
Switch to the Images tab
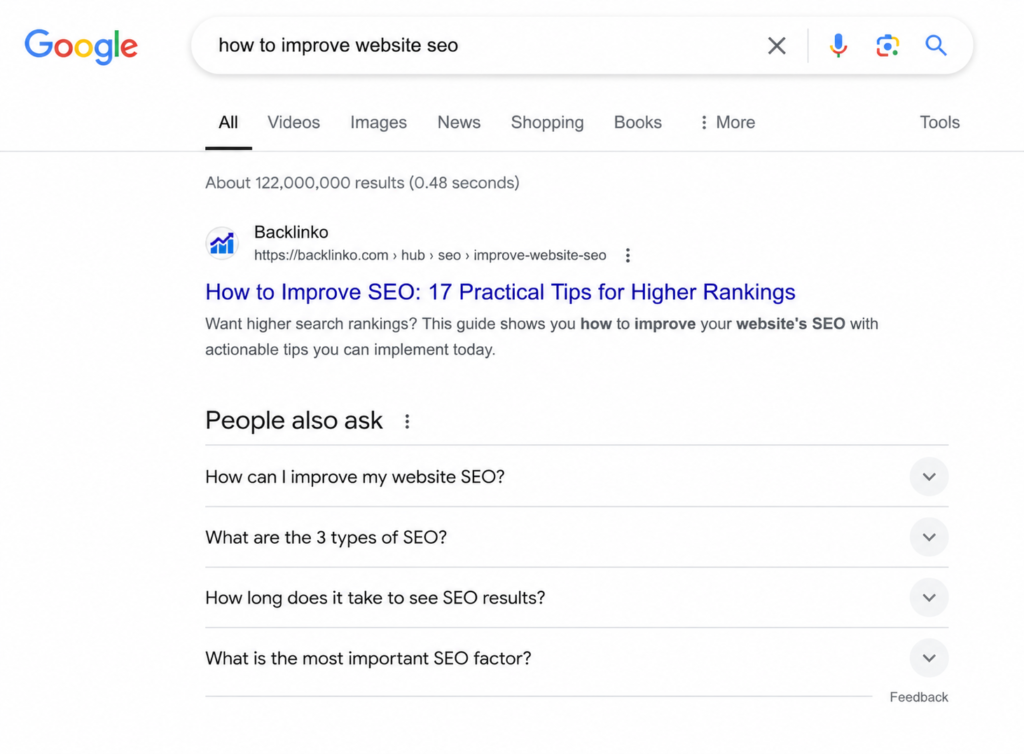point(378,122)
